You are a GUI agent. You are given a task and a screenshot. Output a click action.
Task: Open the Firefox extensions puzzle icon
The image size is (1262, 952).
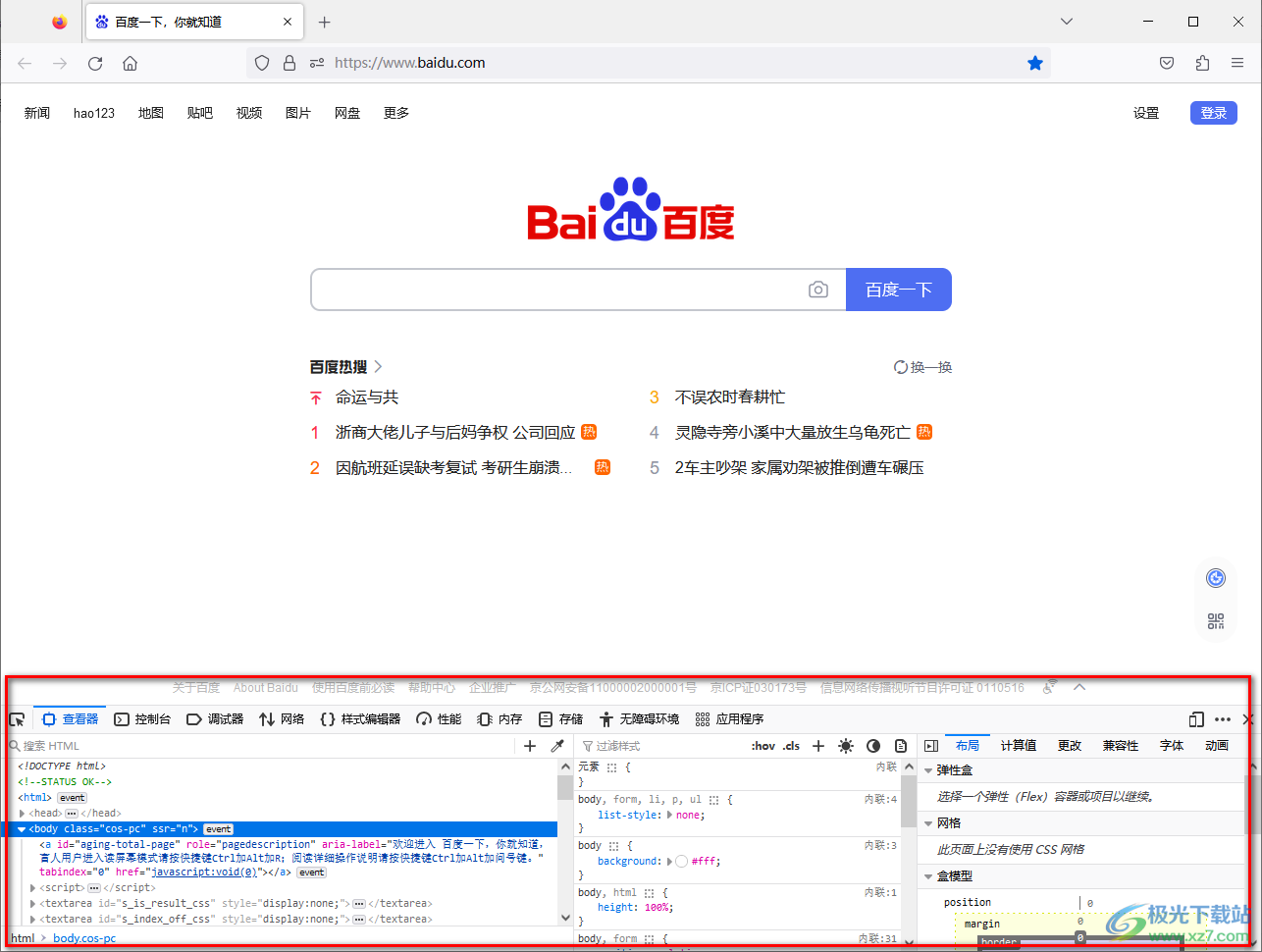coord(1202,63)
